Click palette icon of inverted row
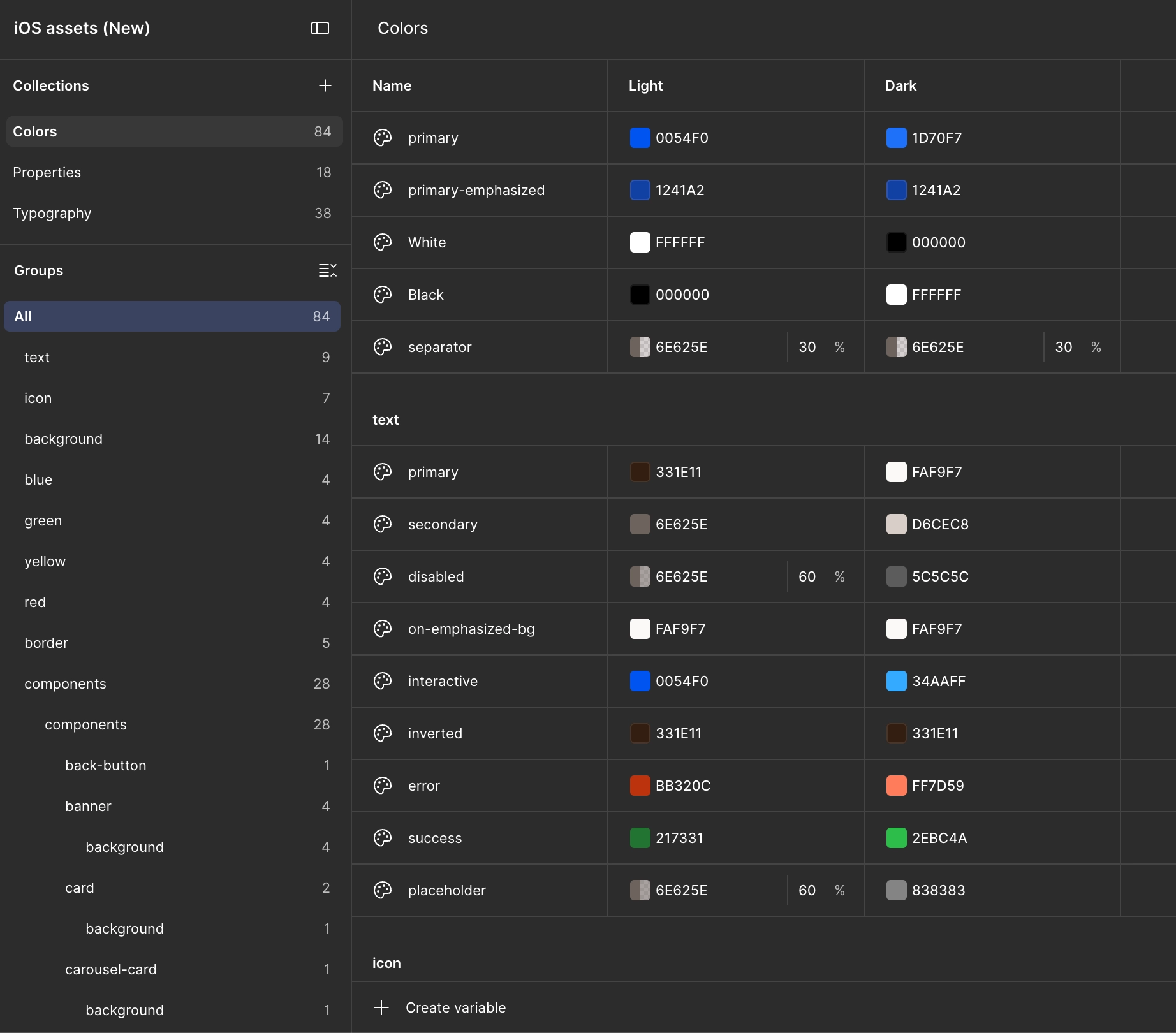 [383, 733]
